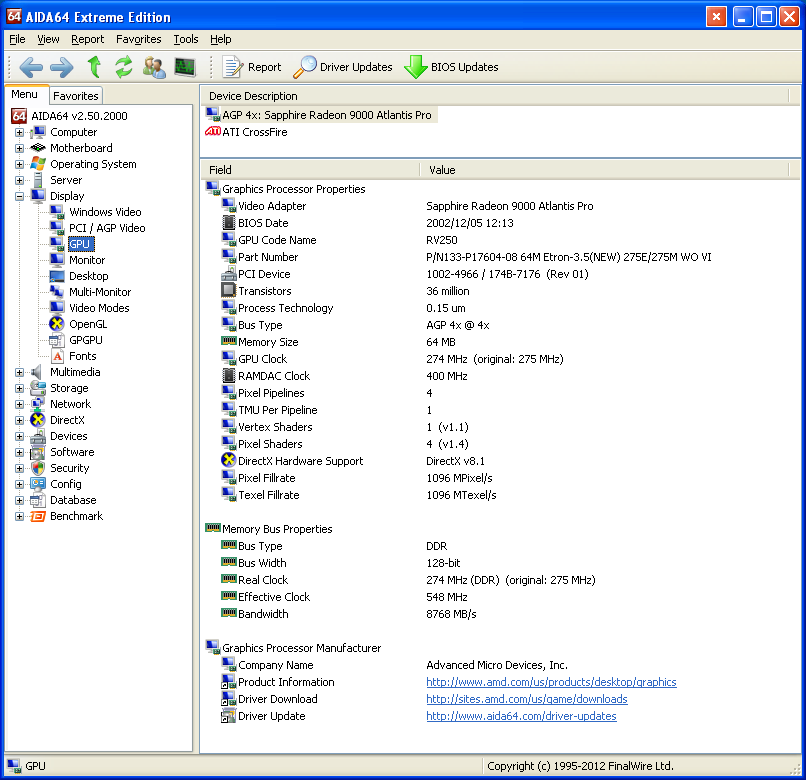
Task: Open the Help menu
Action: click(221, 39)
